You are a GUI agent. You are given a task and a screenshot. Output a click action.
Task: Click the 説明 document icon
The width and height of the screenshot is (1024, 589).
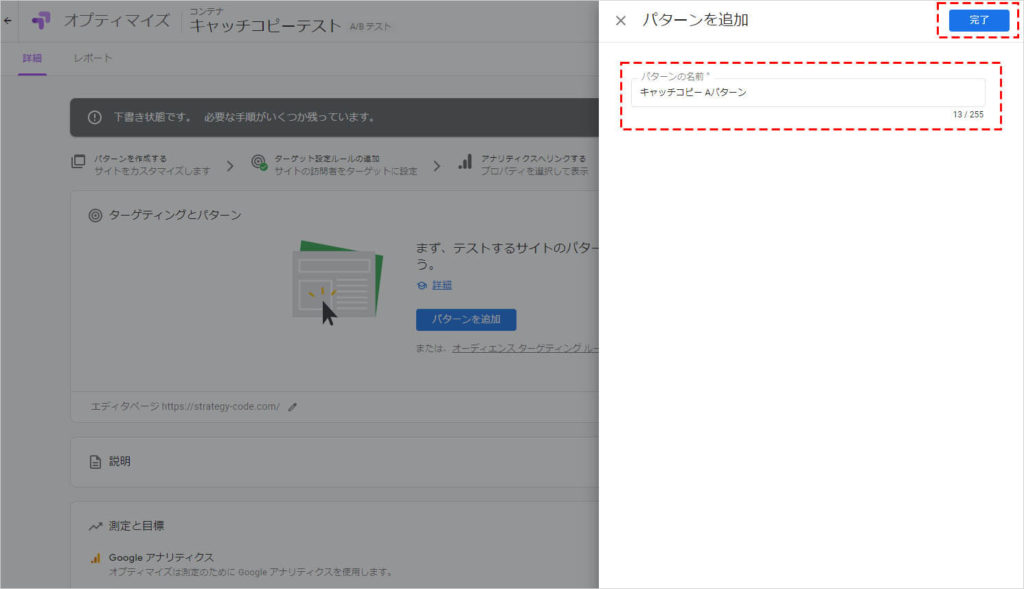pyautogui.click(x=96, y=462)
